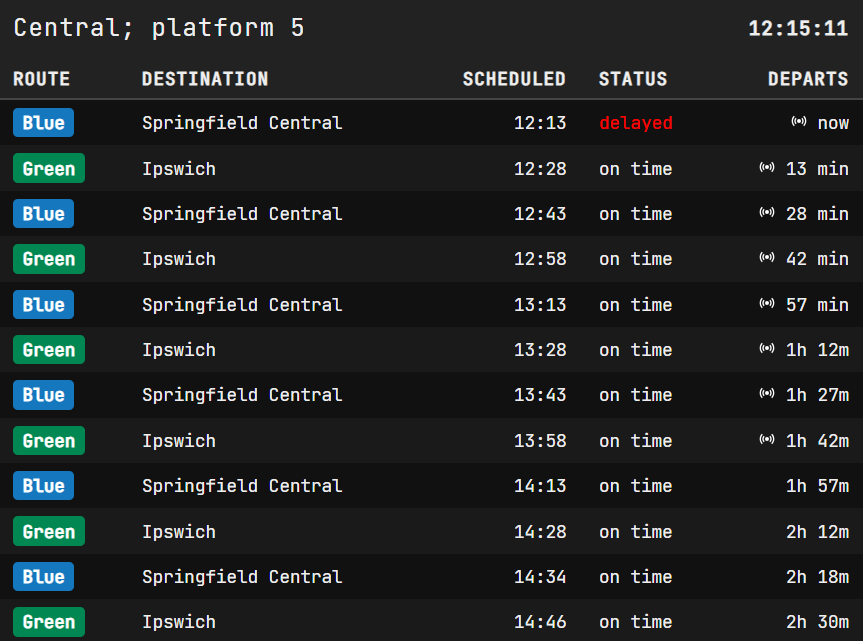
Task: Select the Ipswich 14:46 departure
Action: click(x=431, y=622)
